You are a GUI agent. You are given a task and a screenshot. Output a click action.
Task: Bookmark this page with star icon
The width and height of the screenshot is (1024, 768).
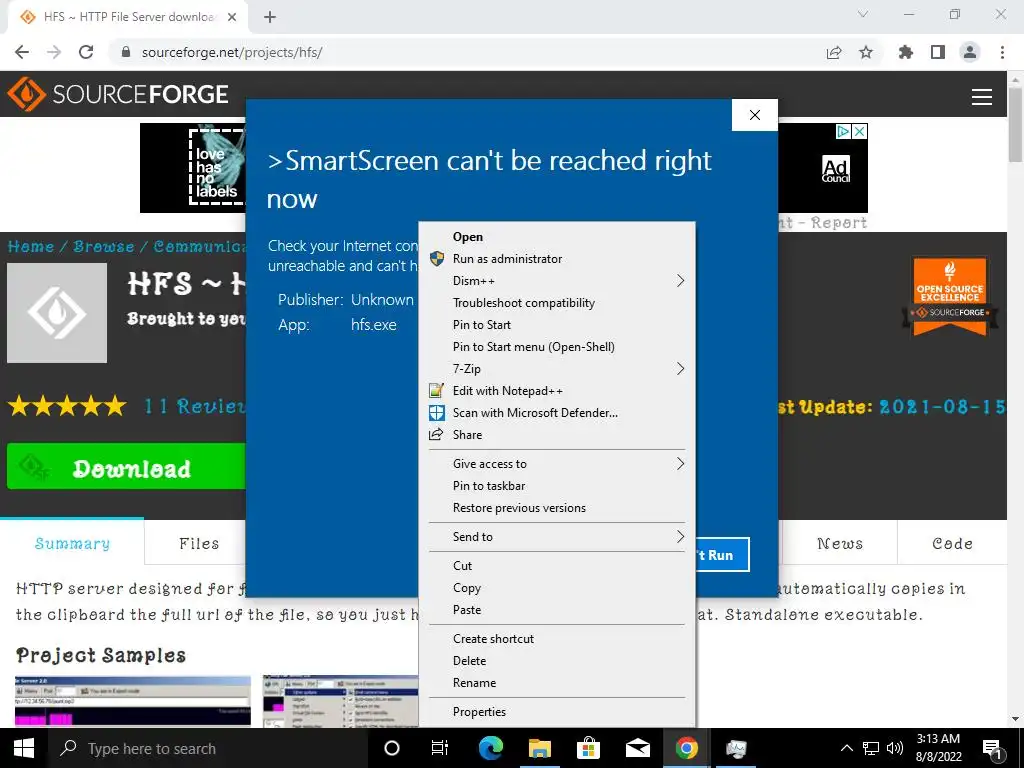tap(866, 52)
